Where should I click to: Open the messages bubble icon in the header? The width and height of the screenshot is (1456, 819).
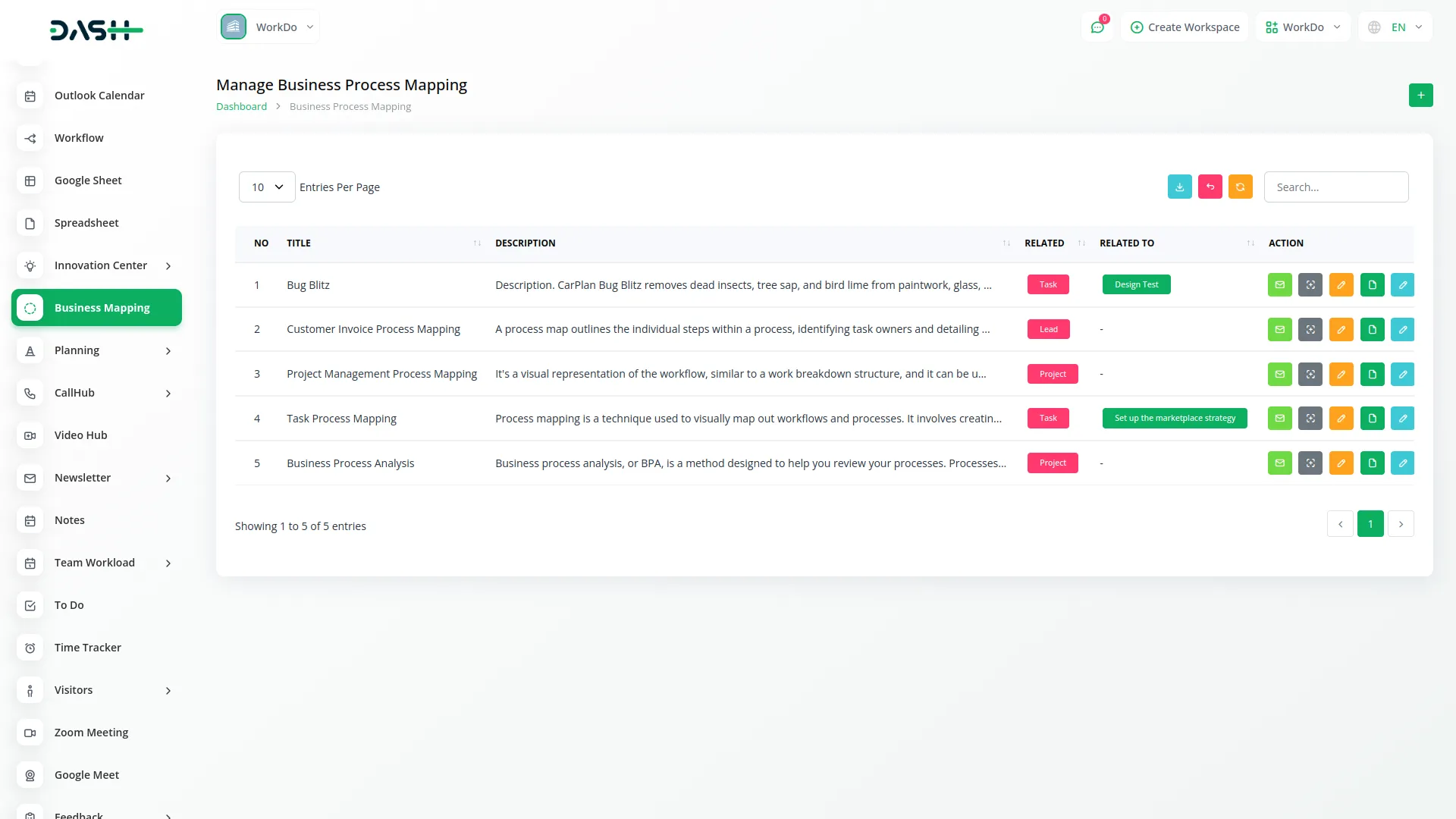[1097, 27]
